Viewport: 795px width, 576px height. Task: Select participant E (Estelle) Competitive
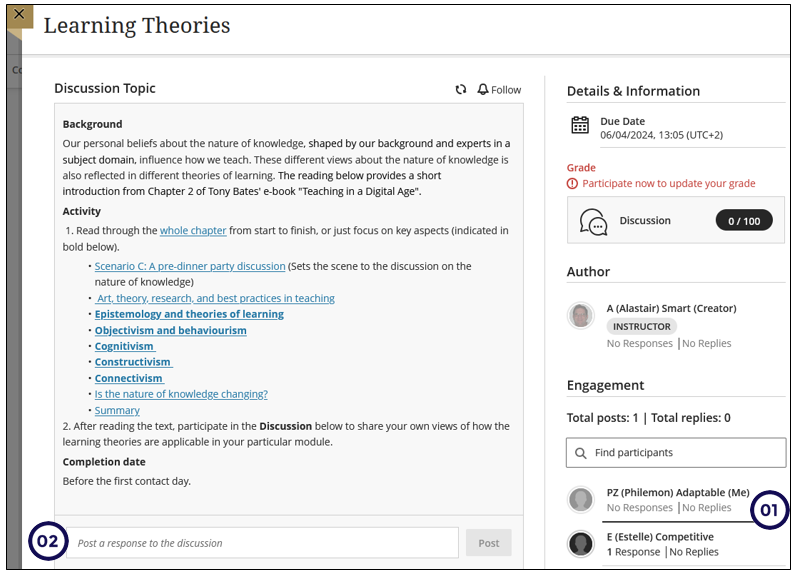[660, 537]
